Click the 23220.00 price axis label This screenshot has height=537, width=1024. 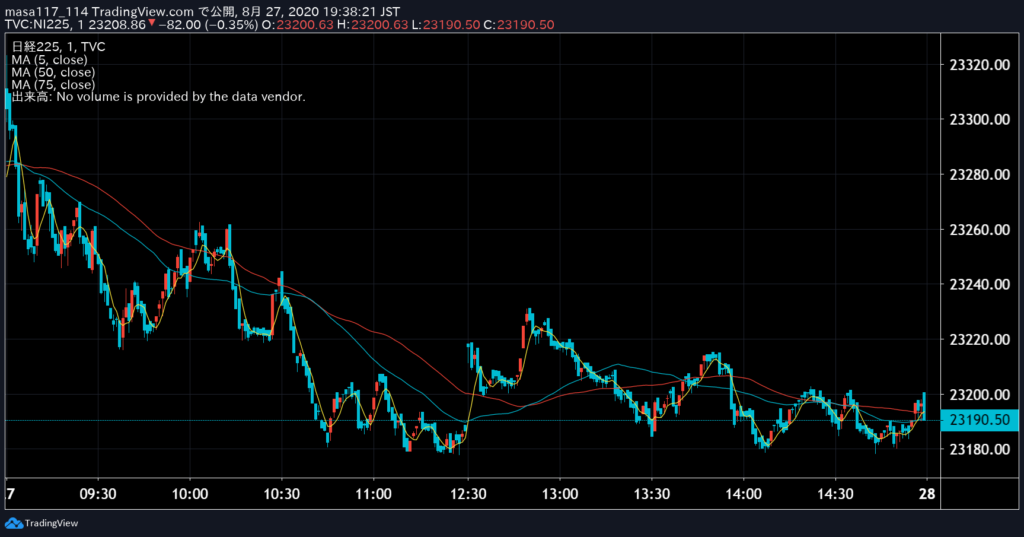pyautogui.click(x=980, y=340)
